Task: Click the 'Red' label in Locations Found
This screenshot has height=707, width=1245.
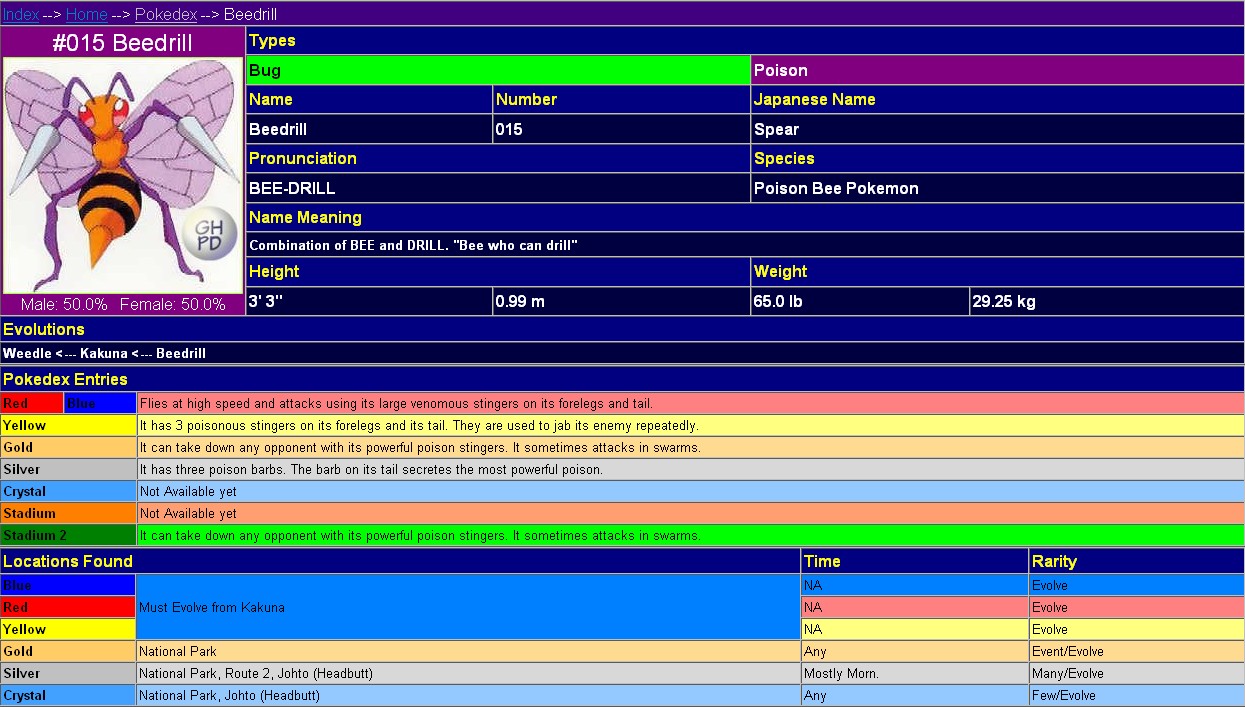Action: click(x=68, y=607)
